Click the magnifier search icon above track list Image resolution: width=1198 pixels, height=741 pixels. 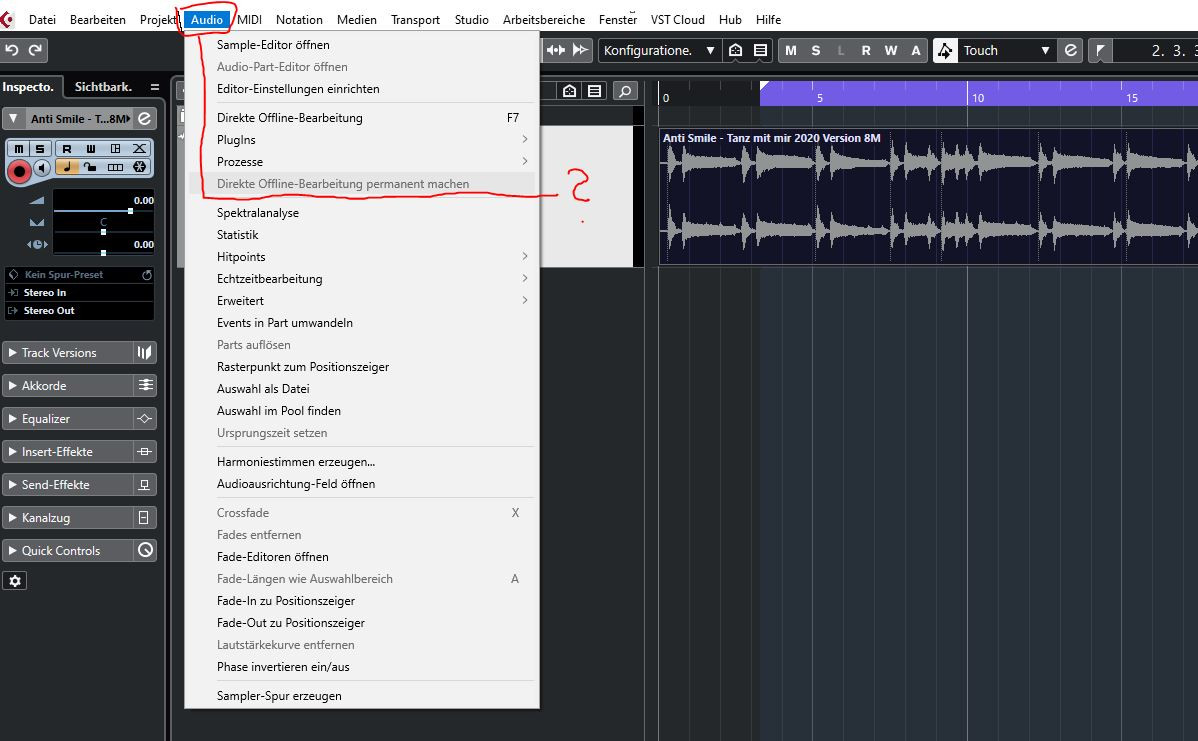tap(625, 91)
